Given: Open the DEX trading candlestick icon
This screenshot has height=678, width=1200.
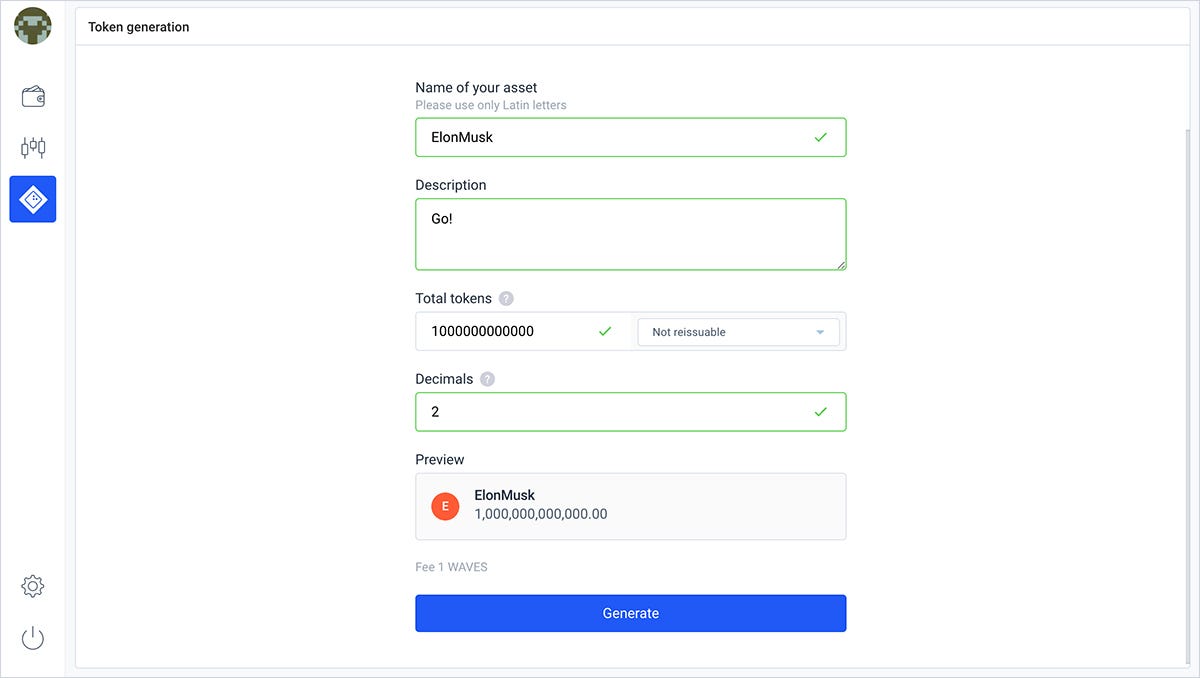Looking at the screenshot, I should click(33, 148).
